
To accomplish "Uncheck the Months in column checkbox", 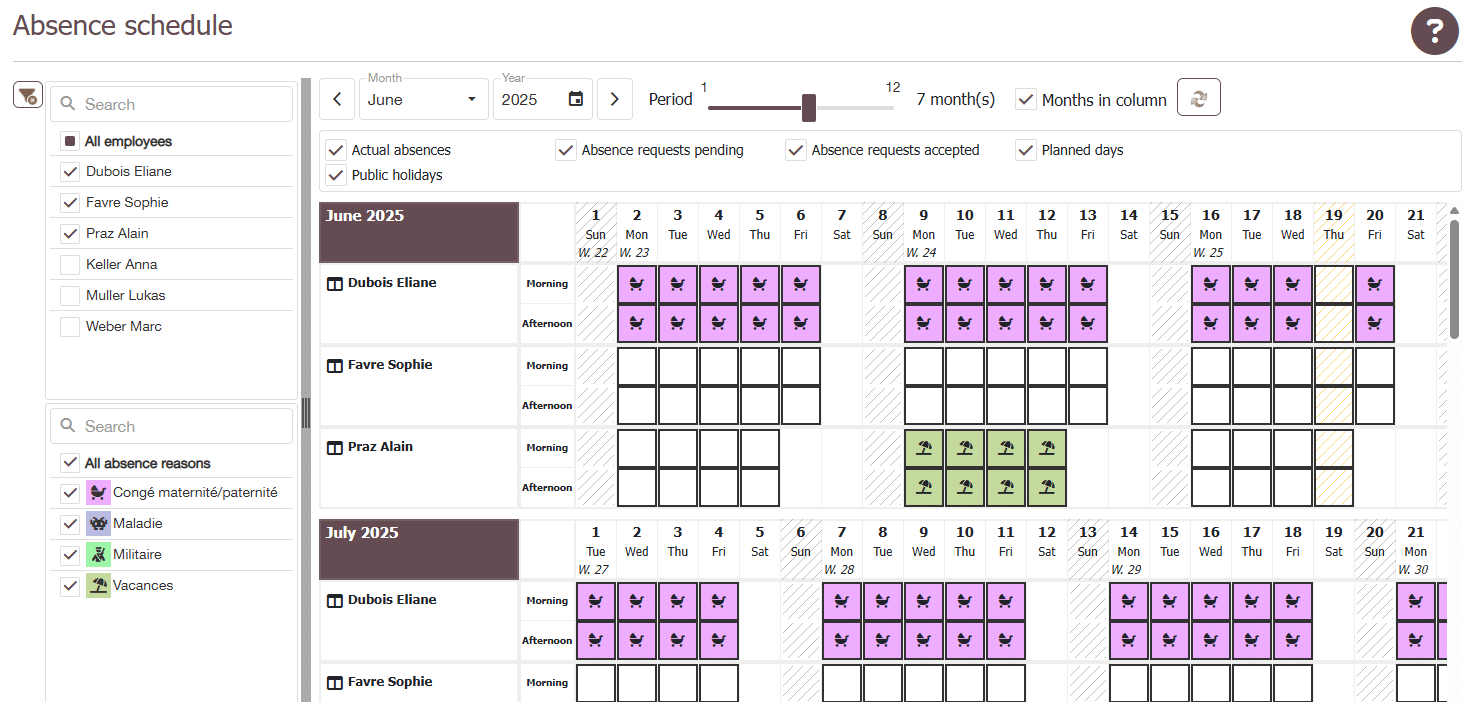I will coord(1025,99).
